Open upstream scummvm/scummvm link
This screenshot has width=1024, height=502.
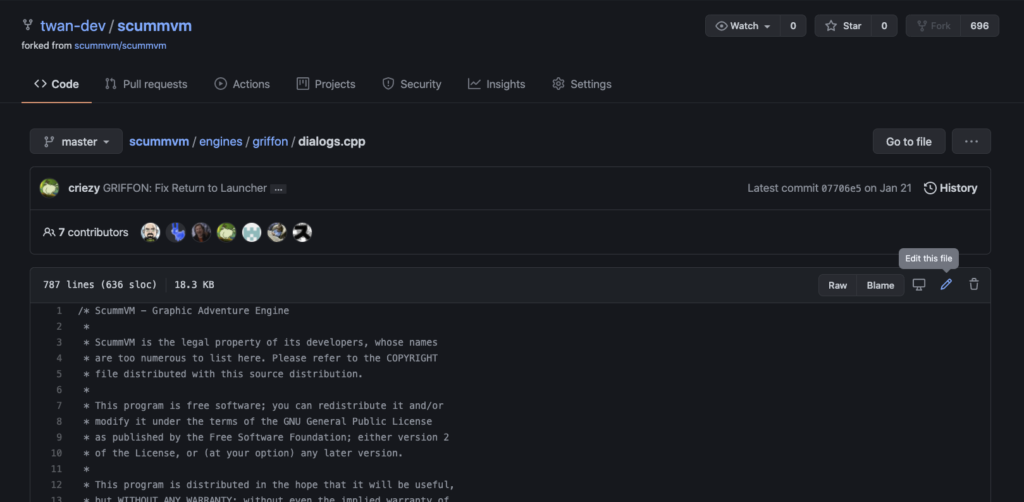click(120, 46)
